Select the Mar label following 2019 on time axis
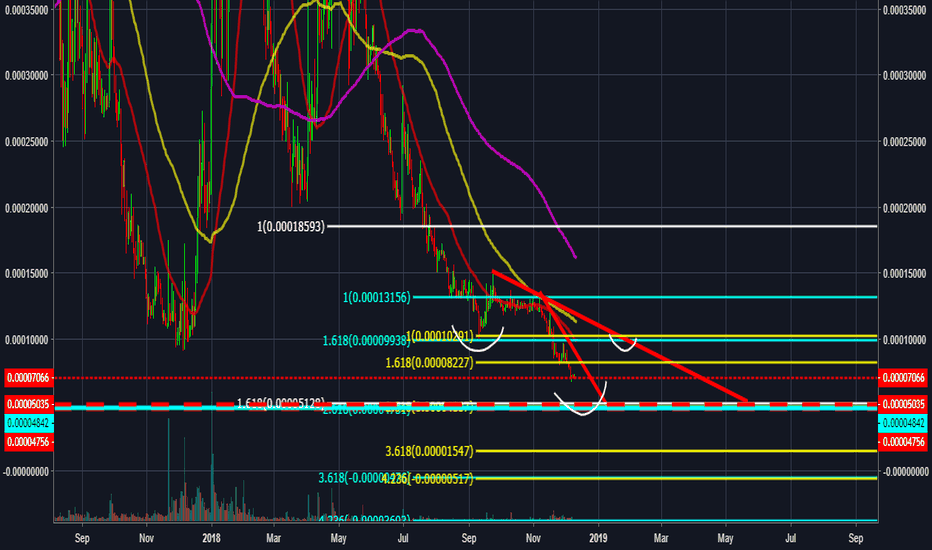Image resolution: width=932 pixels, height=550 pixels. tap(661, 538)
